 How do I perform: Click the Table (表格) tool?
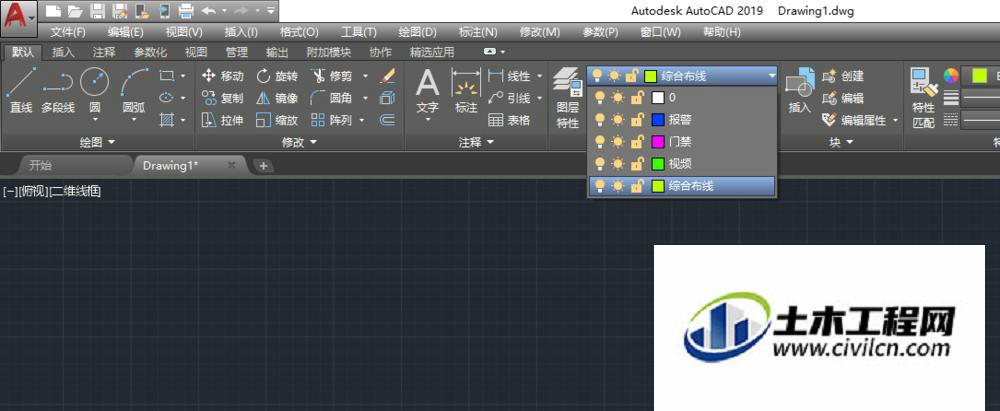(510, 120)
